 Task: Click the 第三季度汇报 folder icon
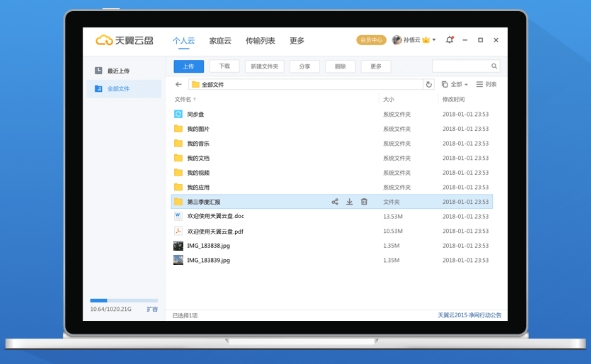(x=178, y=202)
